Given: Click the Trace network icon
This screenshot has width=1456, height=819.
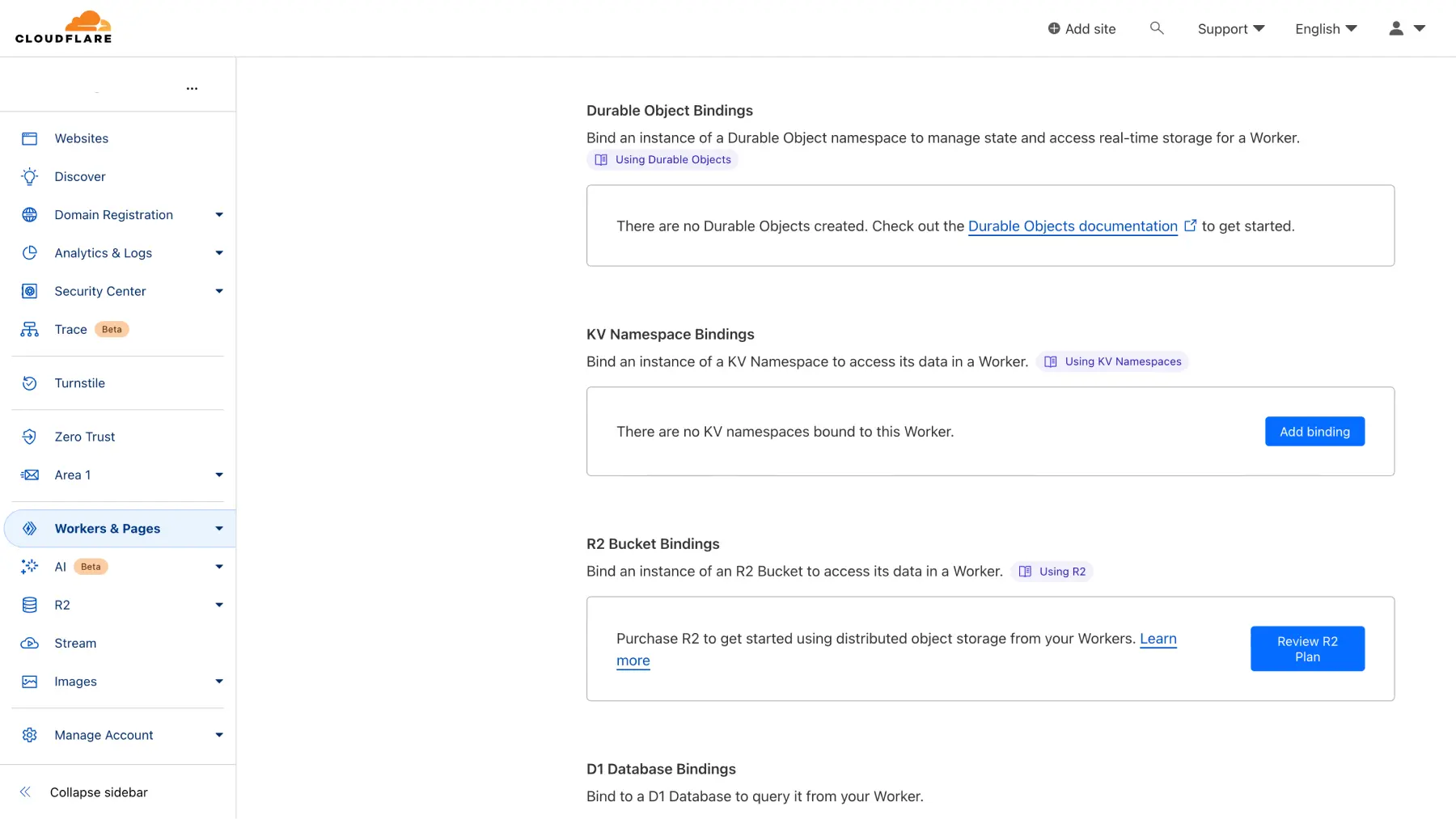Looking at the screenshot, I should 30,329.
